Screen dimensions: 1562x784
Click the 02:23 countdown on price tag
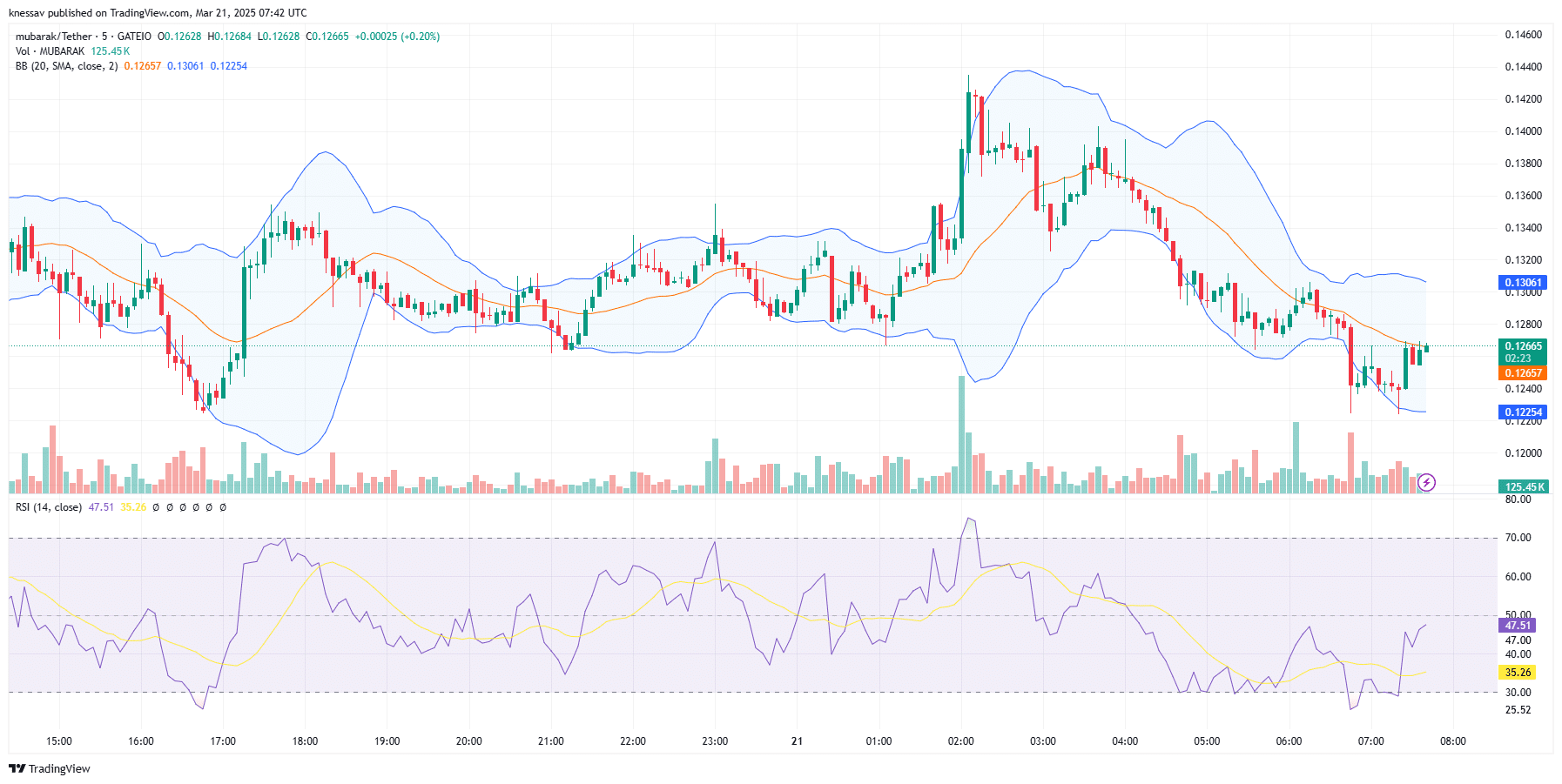pos(1518,358)
